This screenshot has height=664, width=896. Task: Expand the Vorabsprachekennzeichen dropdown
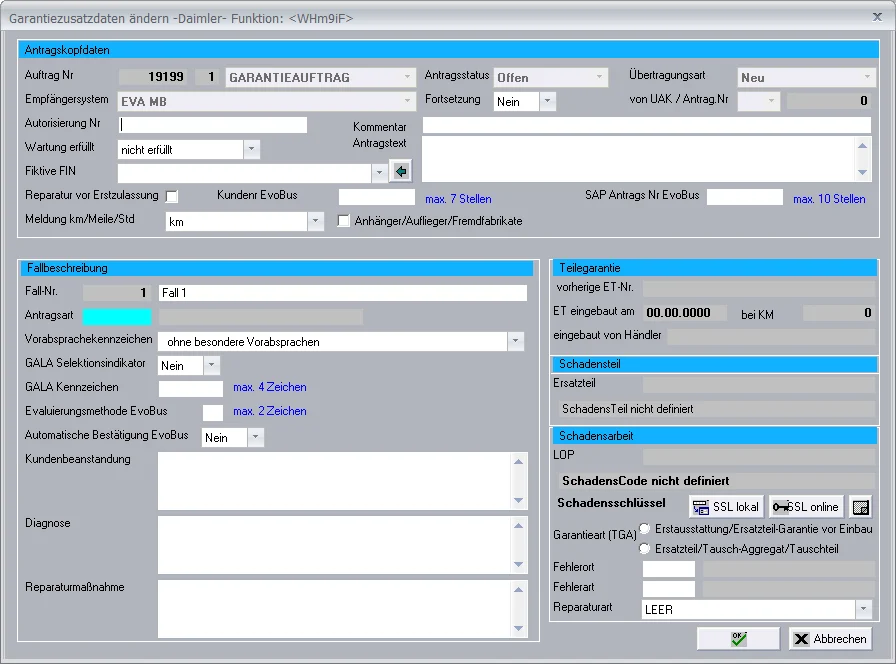point(515,341)
